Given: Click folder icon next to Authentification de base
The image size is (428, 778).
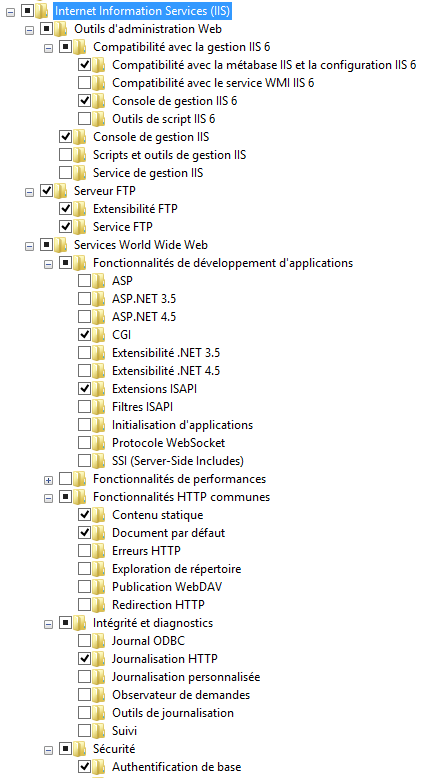Looking at the screenshot, I should click(x=99, y=767).
